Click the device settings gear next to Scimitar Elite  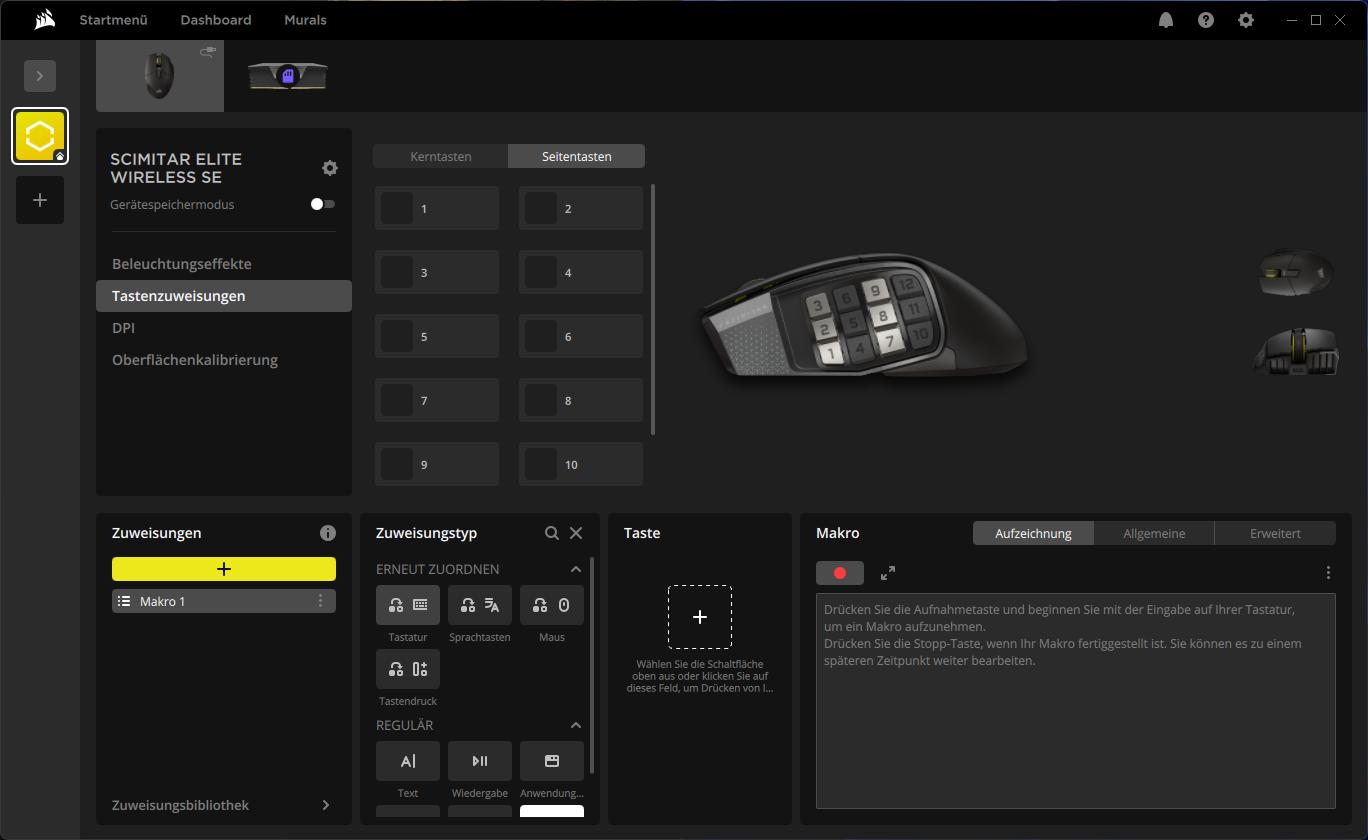(x=330, y=168)
